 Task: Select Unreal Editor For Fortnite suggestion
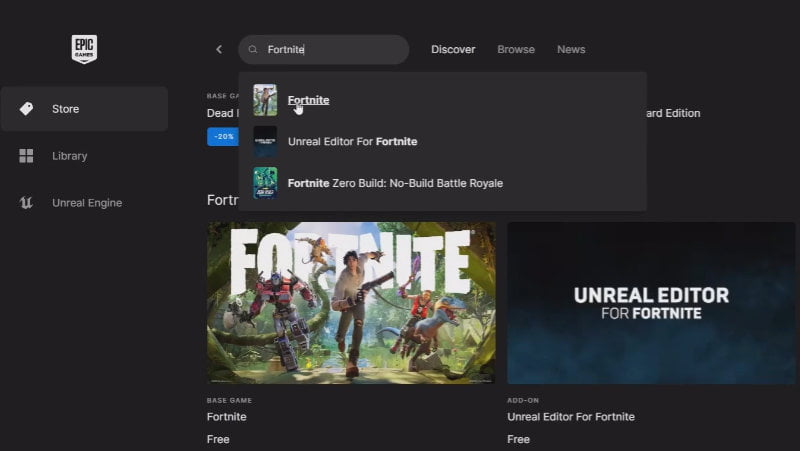[442, 141]
